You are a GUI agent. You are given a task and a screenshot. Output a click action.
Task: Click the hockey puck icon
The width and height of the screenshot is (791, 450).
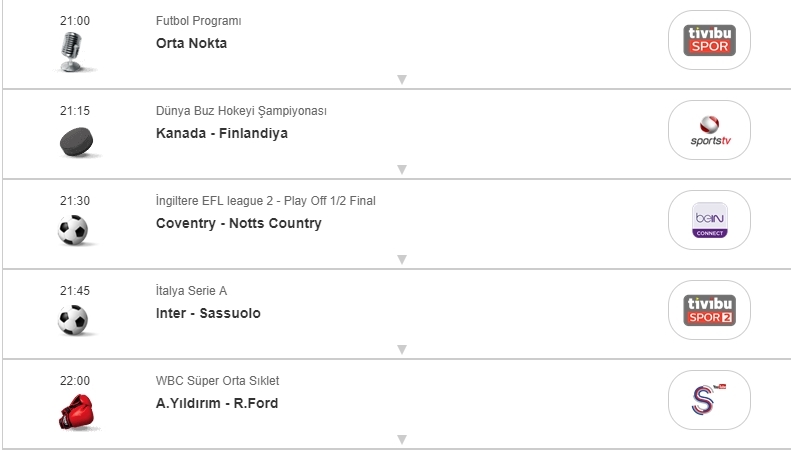(x=74, y=142)
